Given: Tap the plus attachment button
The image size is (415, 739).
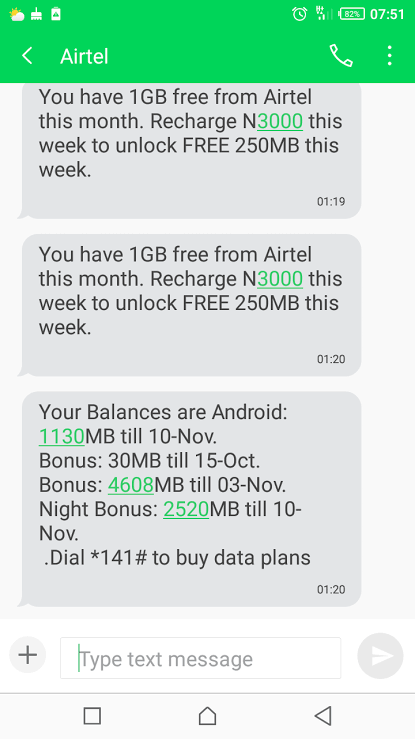Looking at the screenshot, I should tap(28, 655).
